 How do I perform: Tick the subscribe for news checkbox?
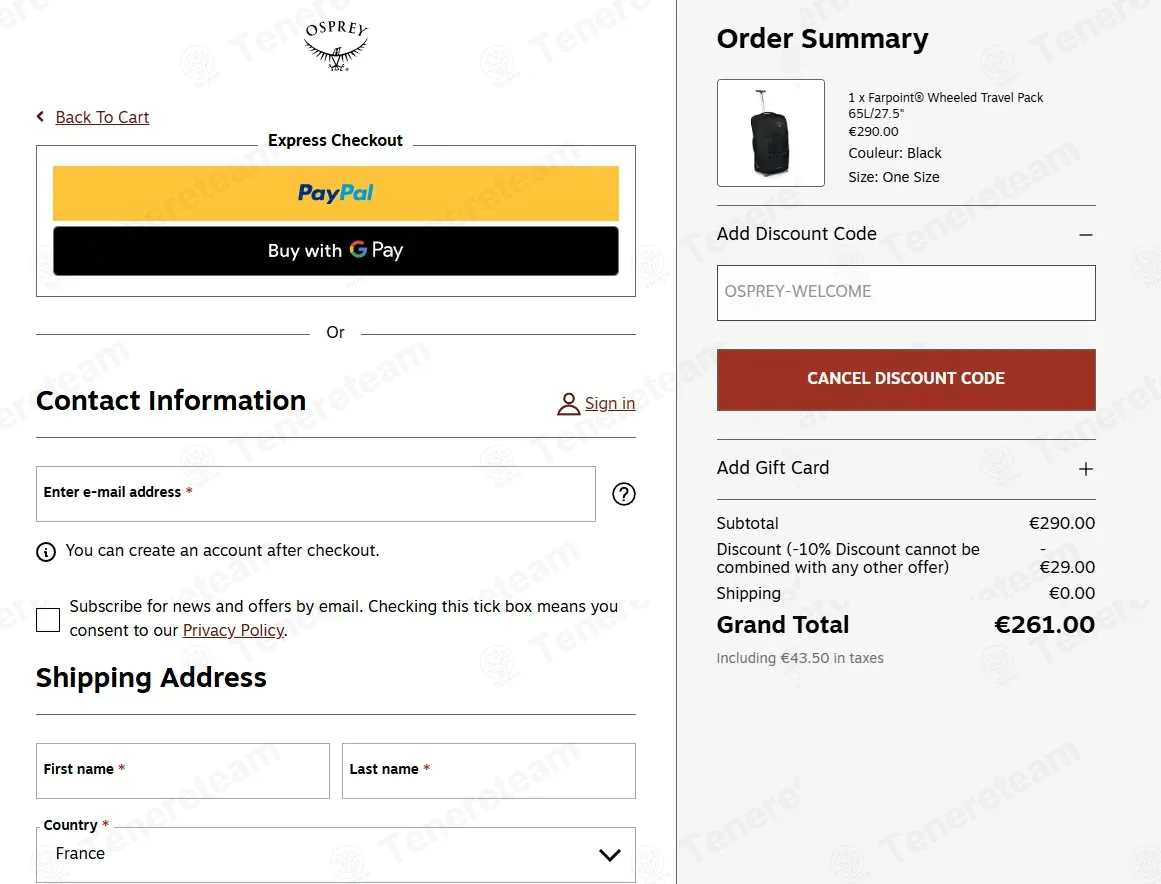coord(48,620)
